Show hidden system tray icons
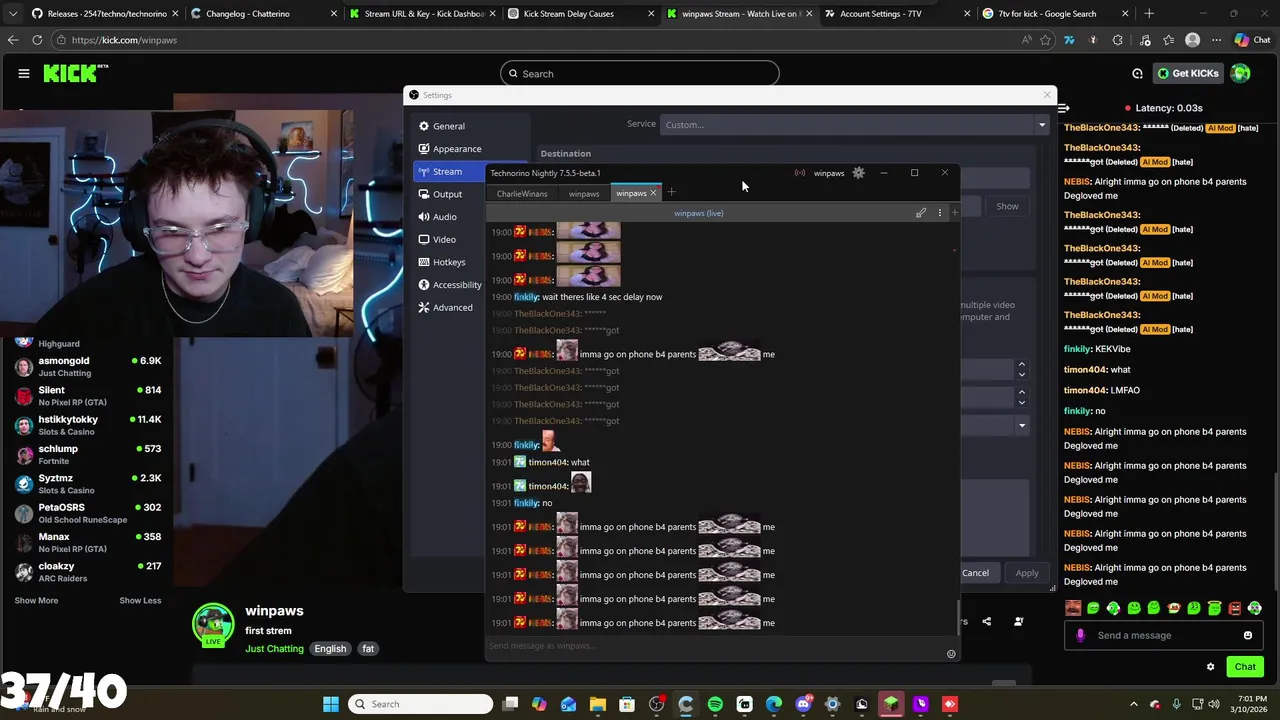 [x=1133, y=704]
